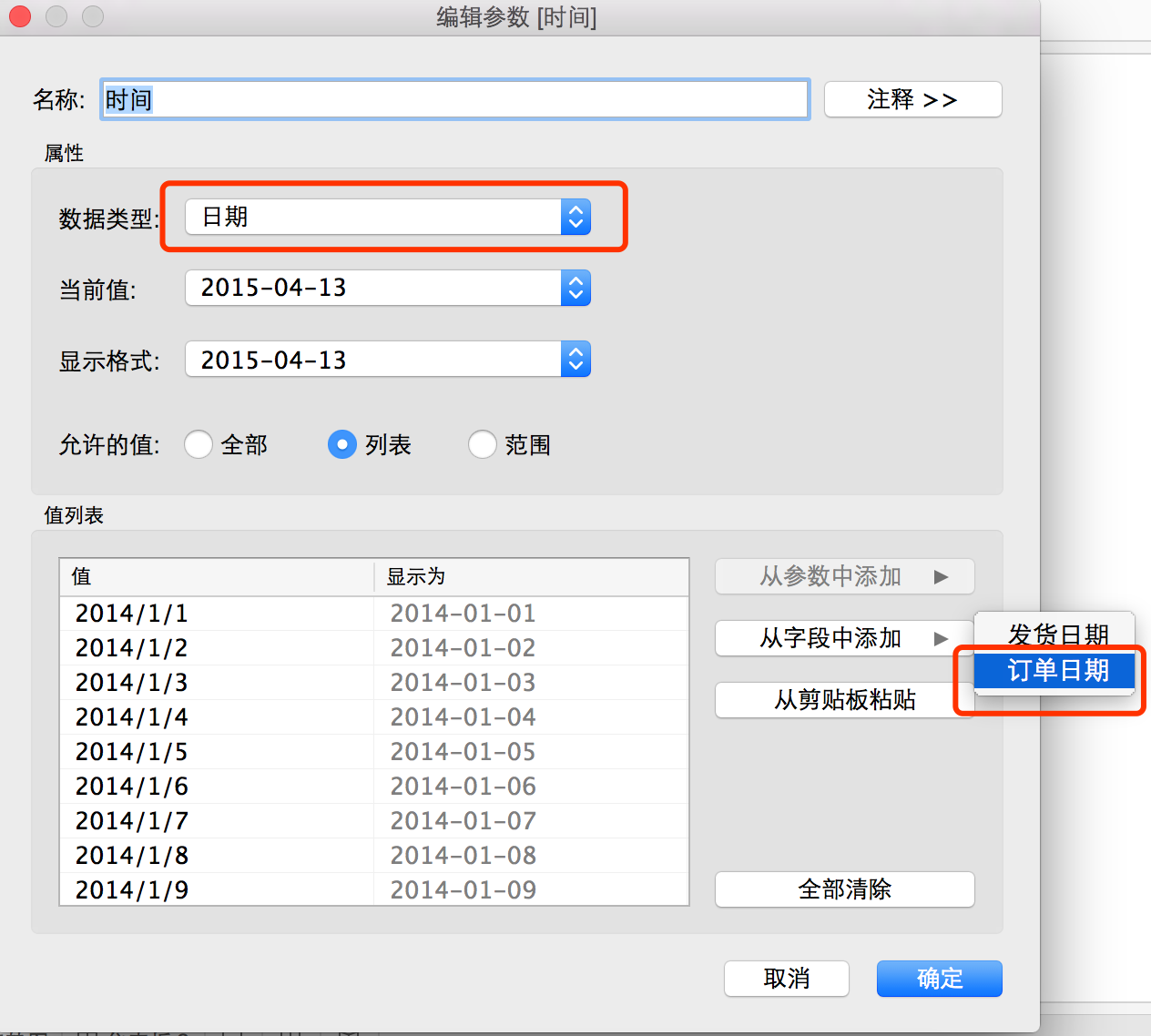Click the 从参数中添加 button
This screenshot has height=1036, width=1151.
845,576
